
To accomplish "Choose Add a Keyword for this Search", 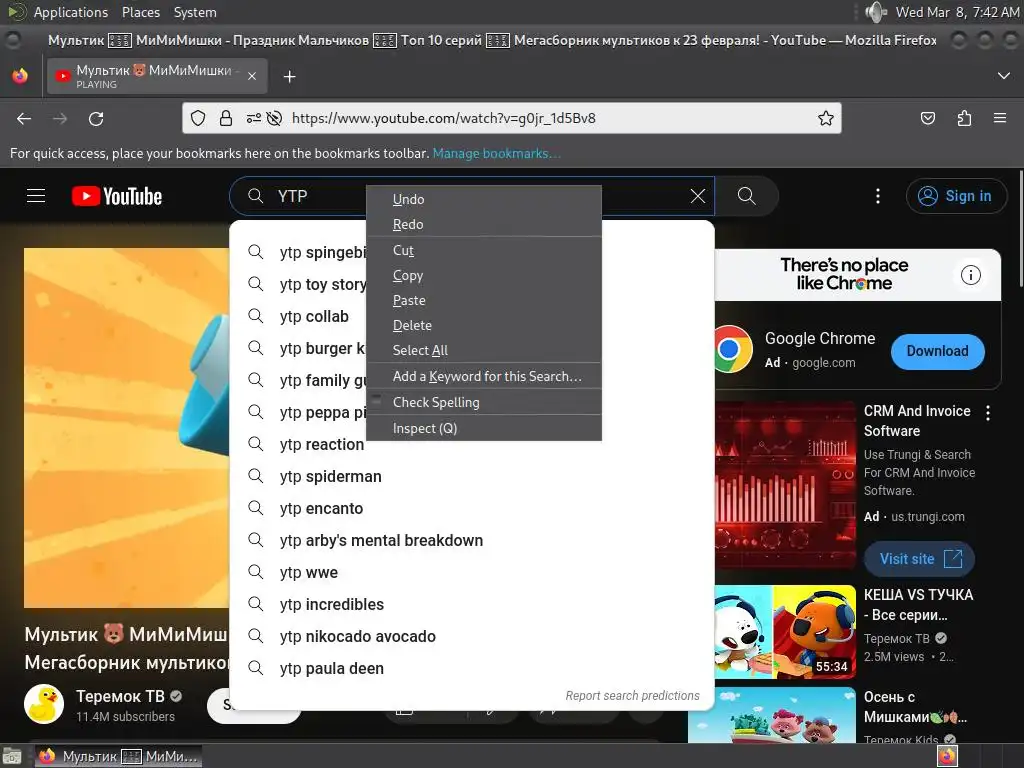I will [484, 376].
